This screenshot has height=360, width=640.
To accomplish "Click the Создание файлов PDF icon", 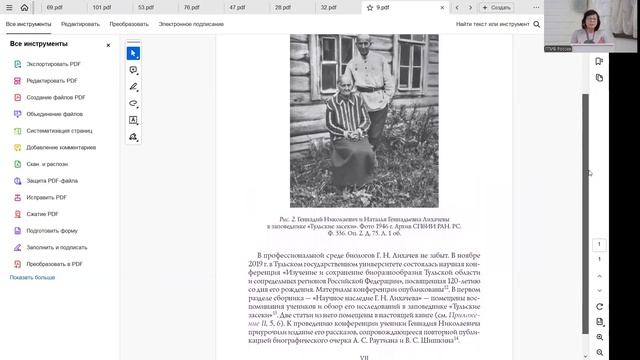I will tap(18, 98).
